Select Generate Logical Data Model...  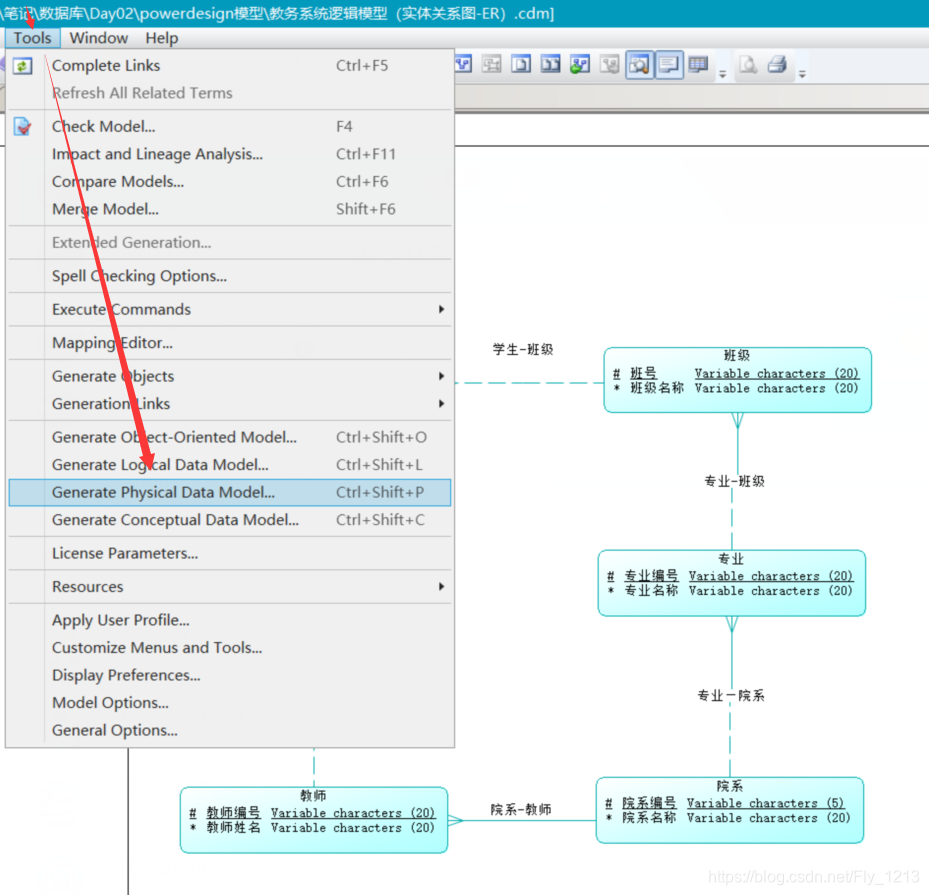point(230,465)
